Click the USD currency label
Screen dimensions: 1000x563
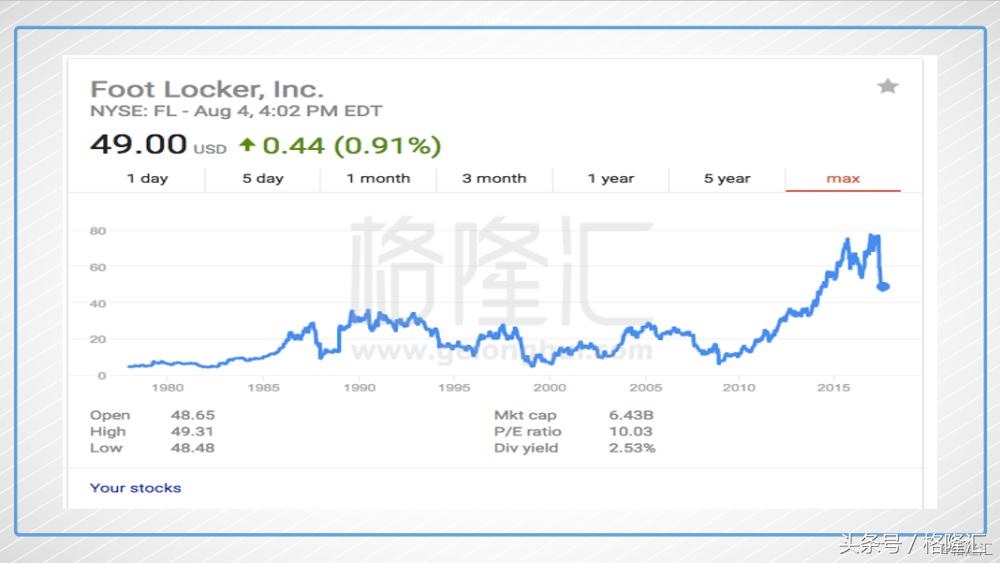point(210,149)
